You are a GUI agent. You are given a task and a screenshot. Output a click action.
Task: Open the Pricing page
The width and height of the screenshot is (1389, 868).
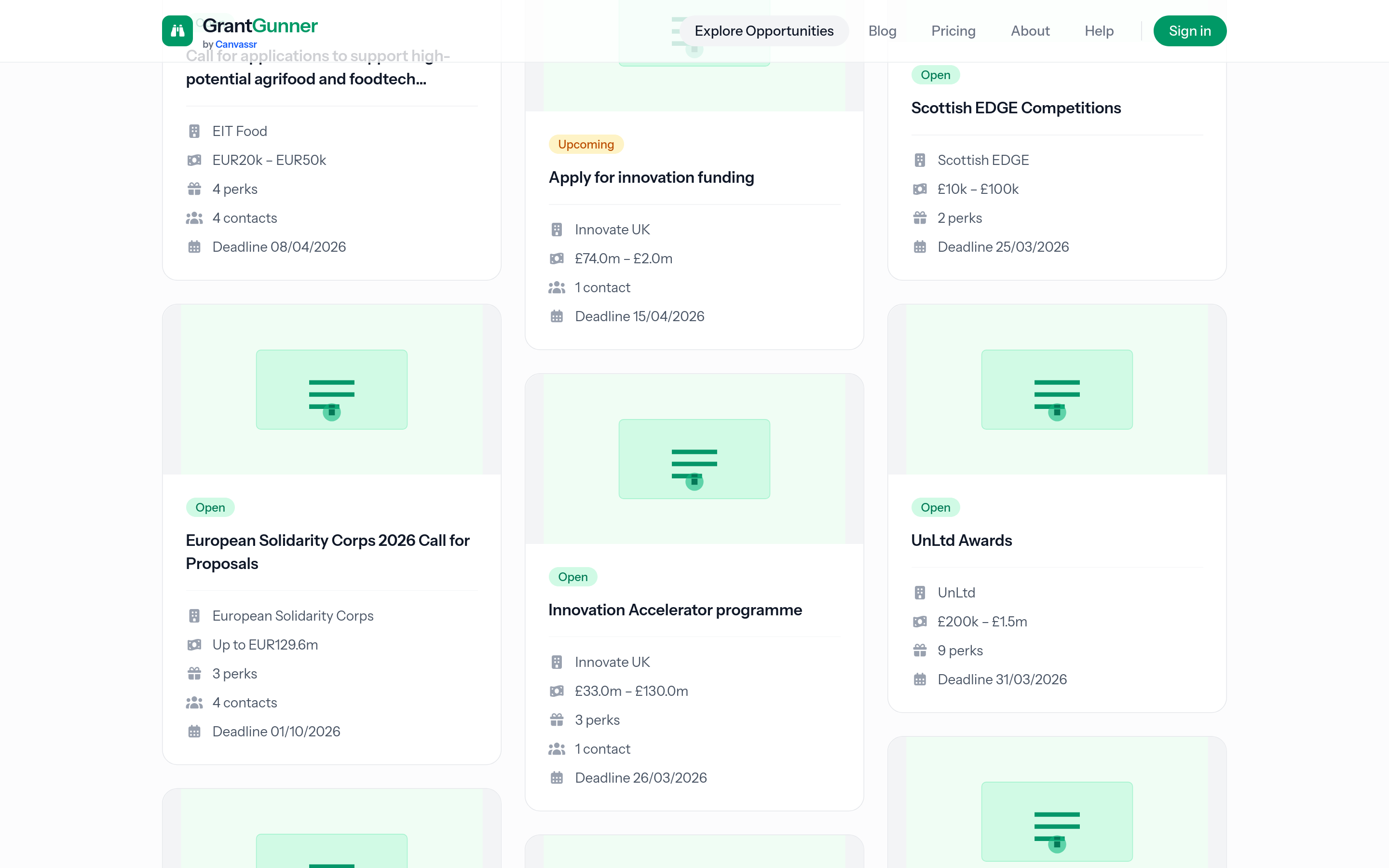953,31
